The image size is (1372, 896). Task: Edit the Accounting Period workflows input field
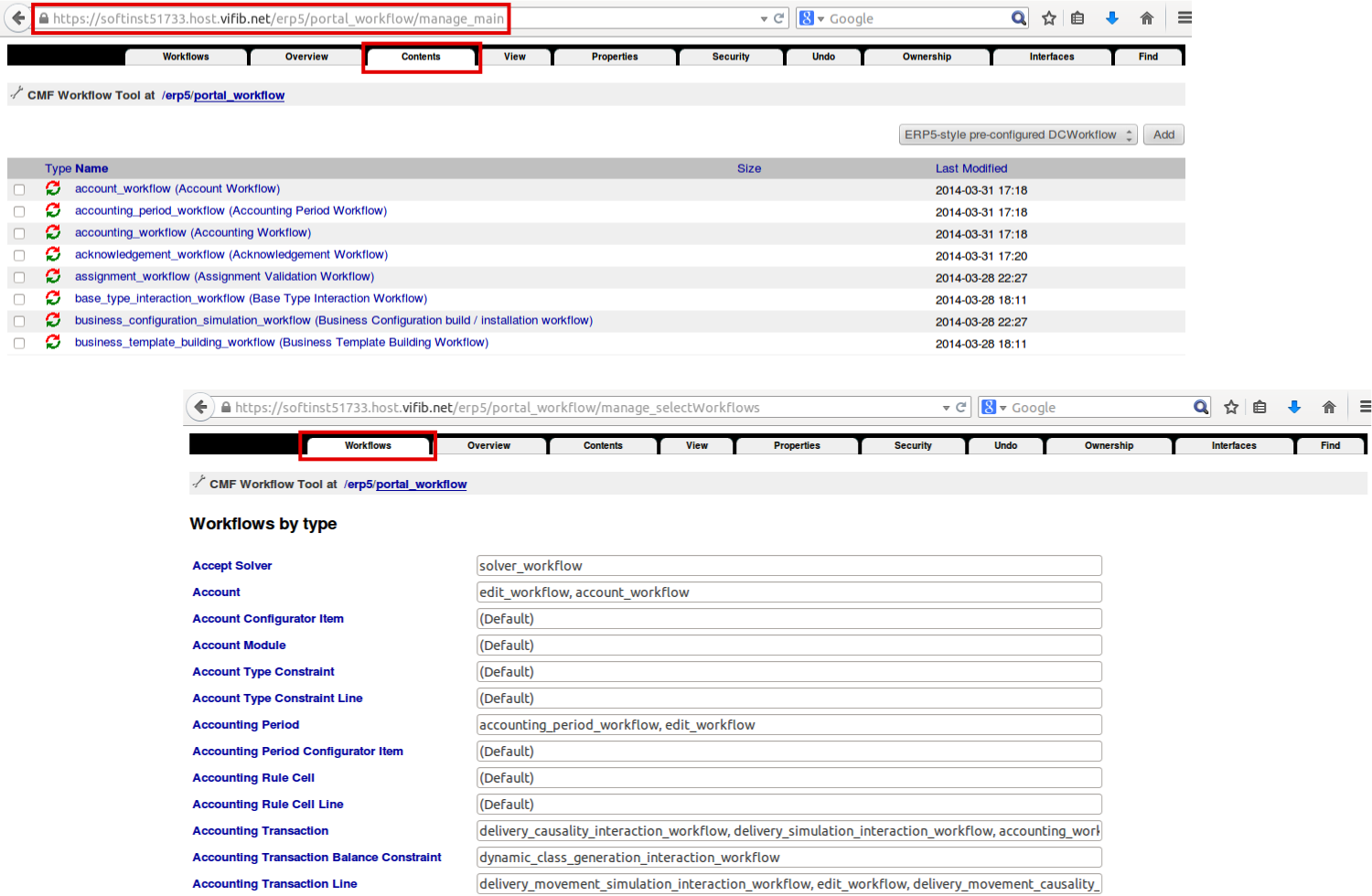788,725
